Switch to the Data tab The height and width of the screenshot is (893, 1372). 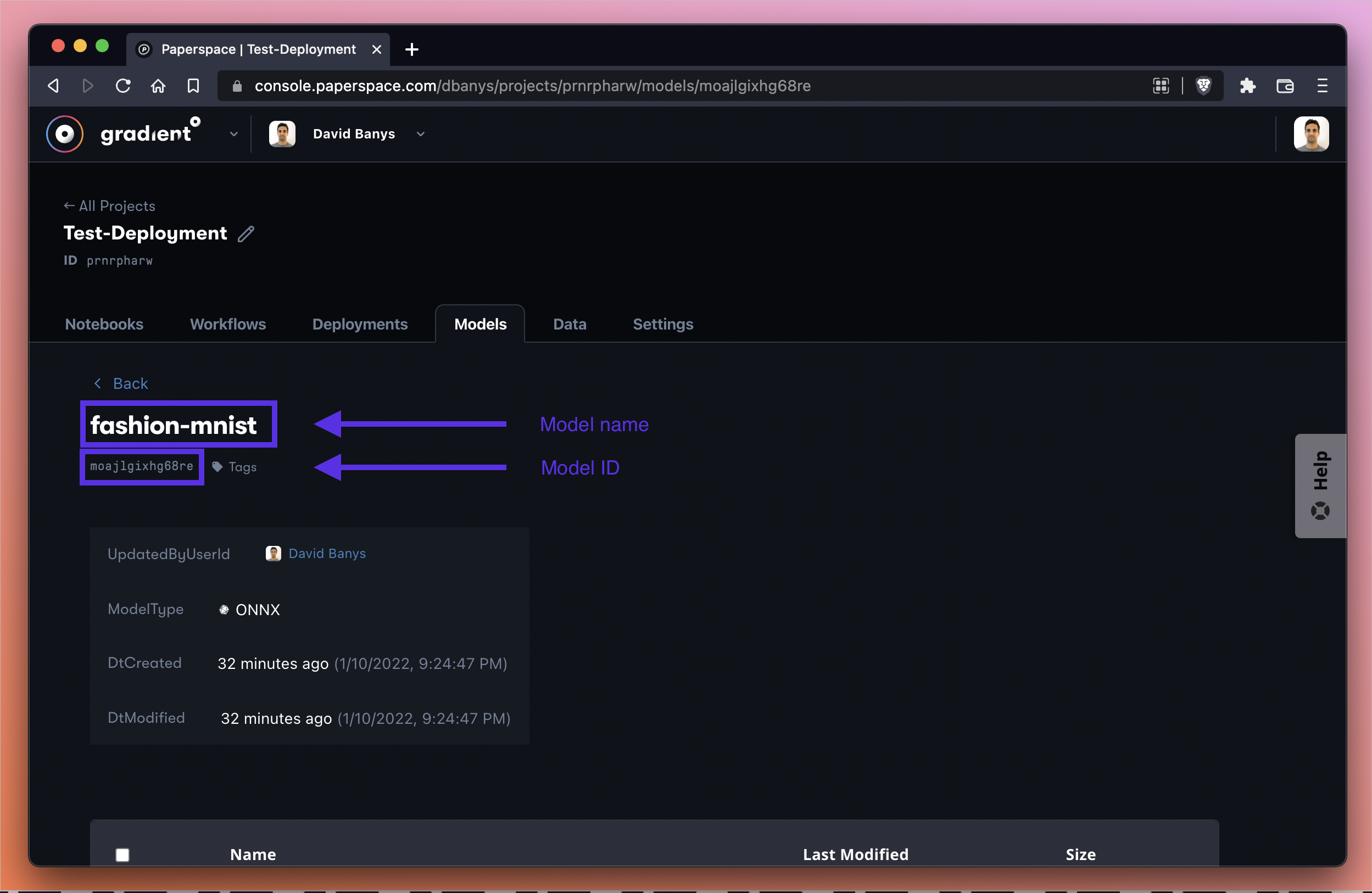570,324
